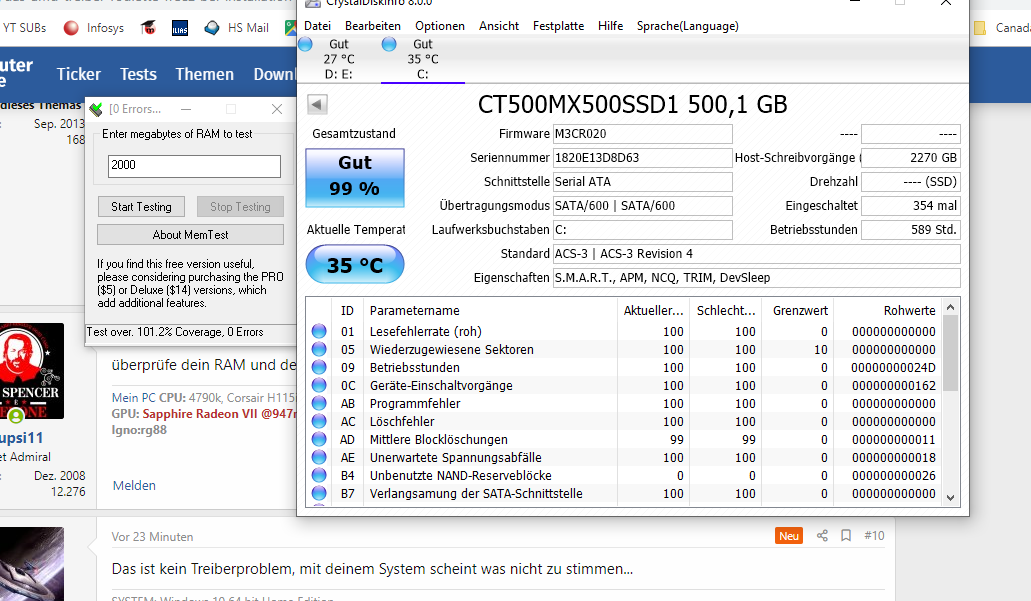Click the Standard ACS-3 field

756,254
